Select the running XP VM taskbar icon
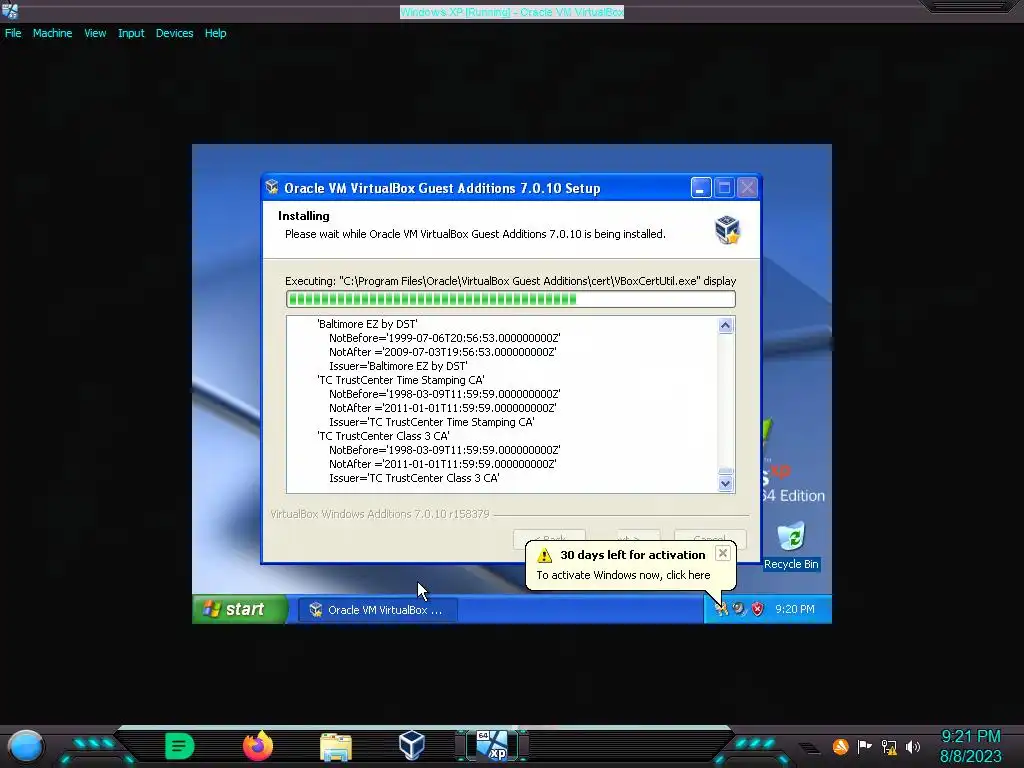Viewport: 1024px width, 768px height. (491, 746)
